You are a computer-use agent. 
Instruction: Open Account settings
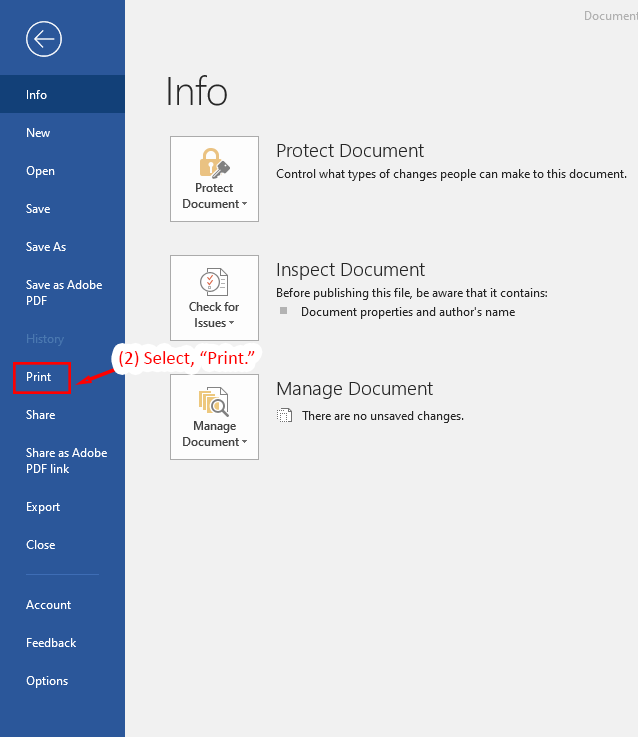coord(63,605)
